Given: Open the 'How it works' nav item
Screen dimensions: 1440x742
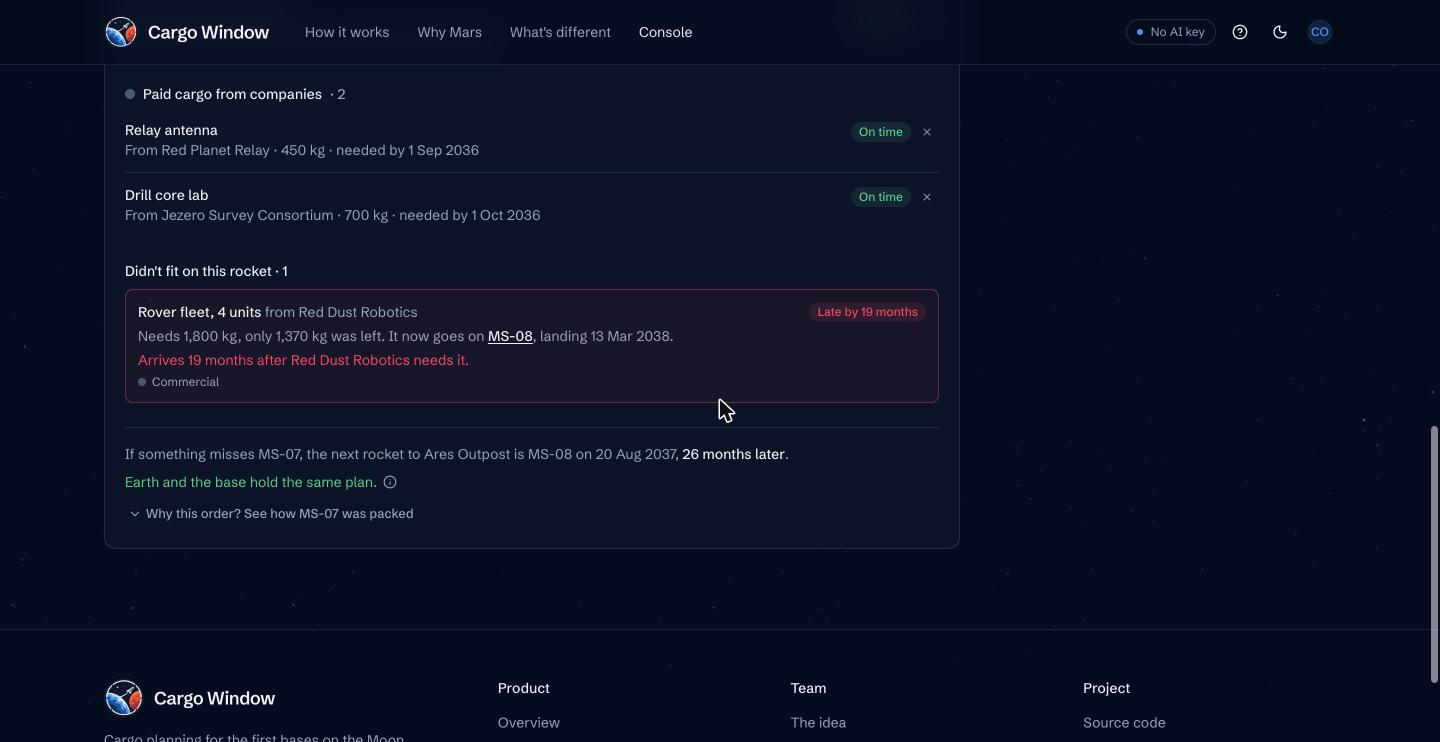Looking at the screenshot, I should 347,32.
